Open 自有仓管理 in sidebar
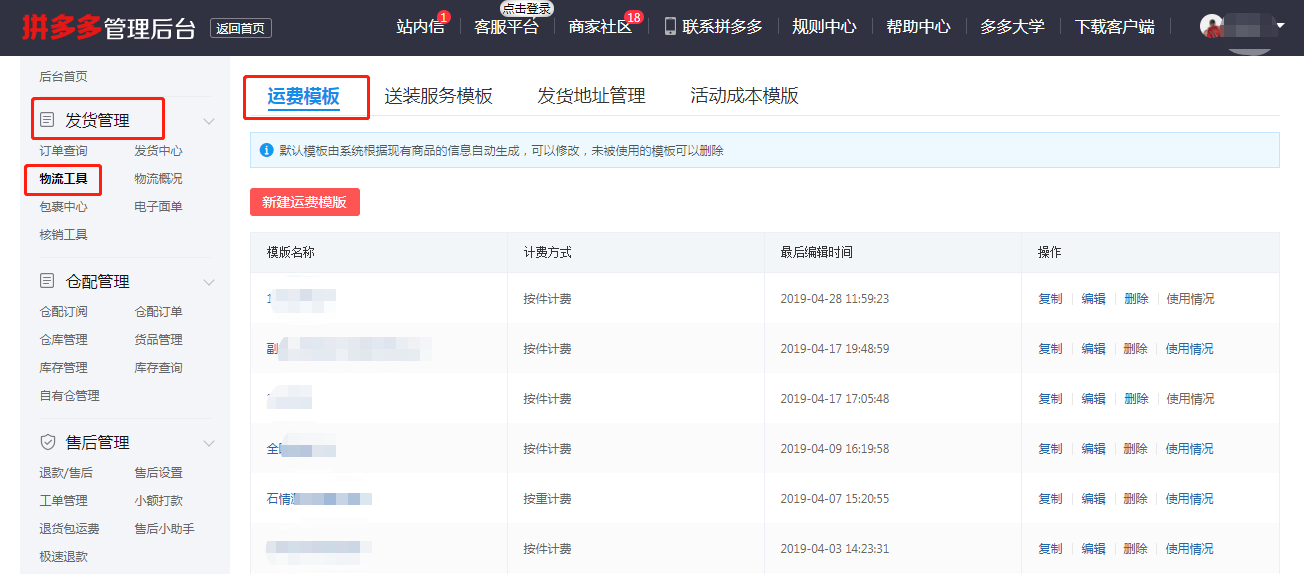 pos(69,396)
